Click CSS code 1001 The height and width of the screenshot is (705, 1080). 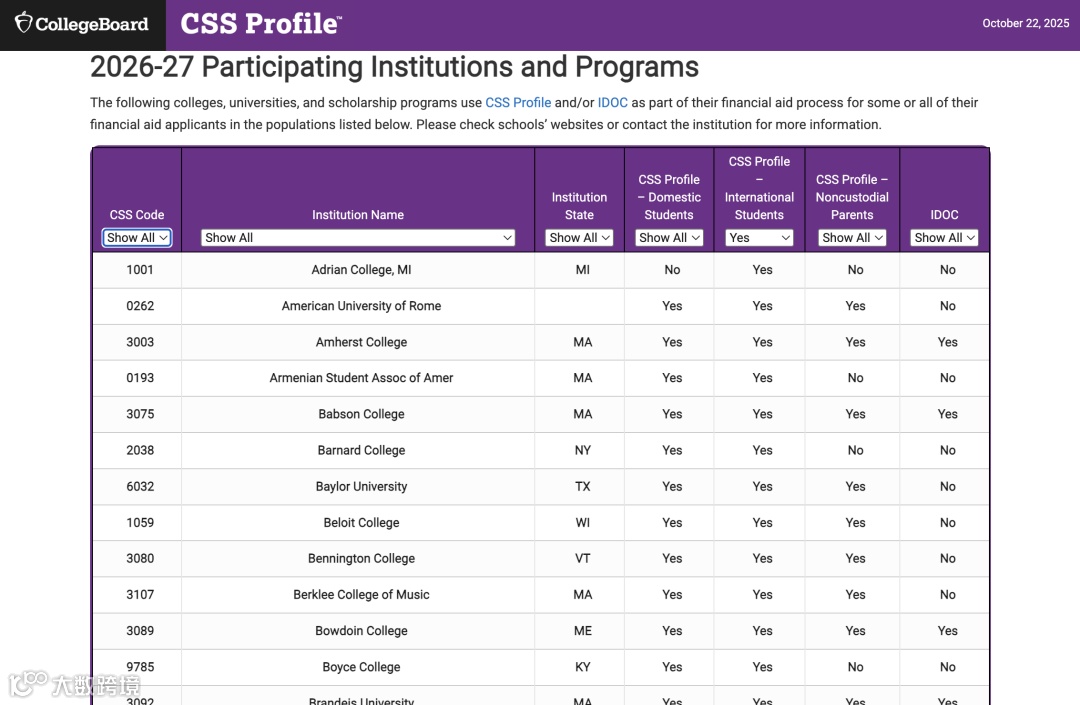click(x=140, y=270)
